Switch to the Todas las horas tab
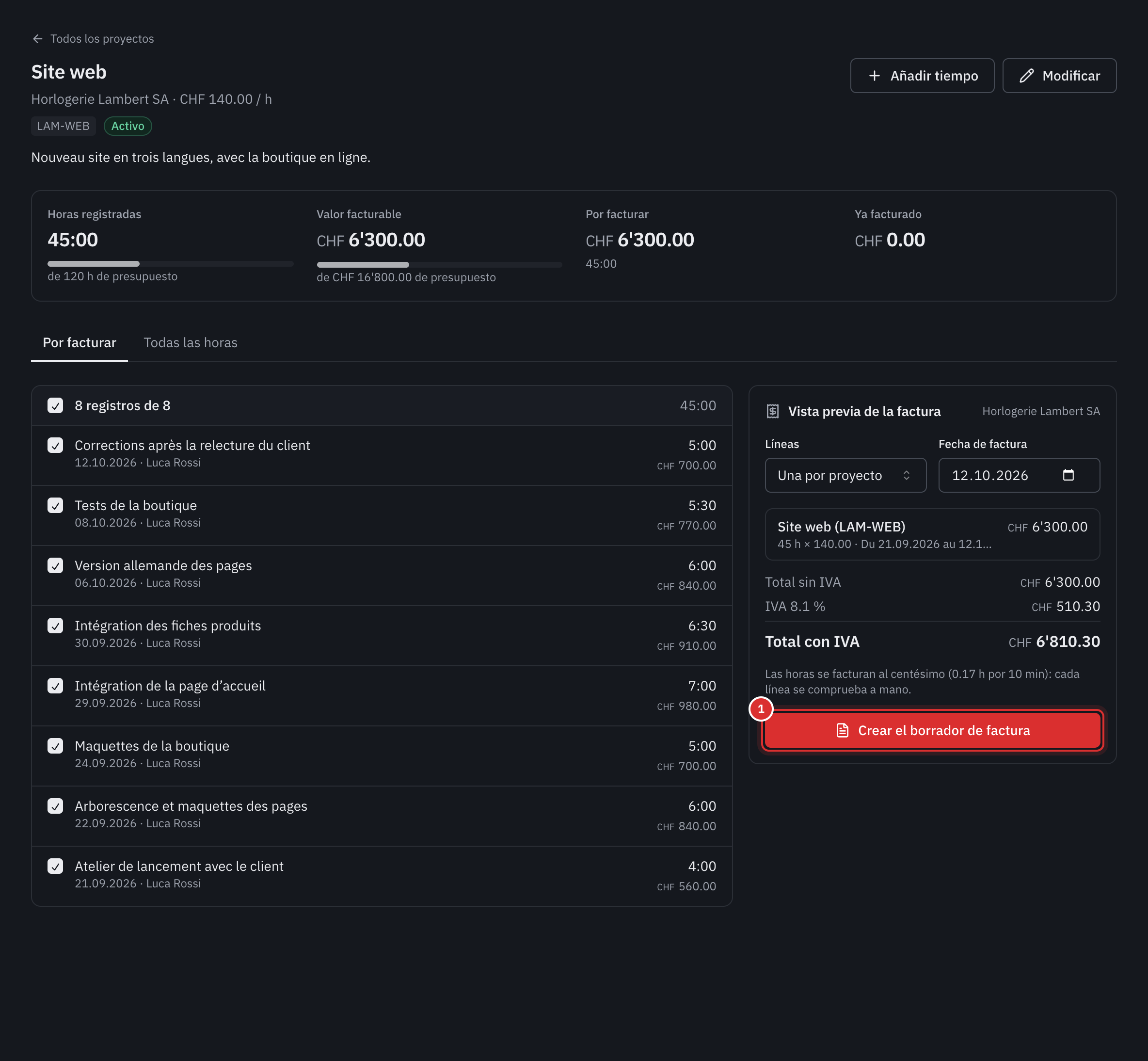Viewport: 1148px width, 1061px height. [190, 343]
